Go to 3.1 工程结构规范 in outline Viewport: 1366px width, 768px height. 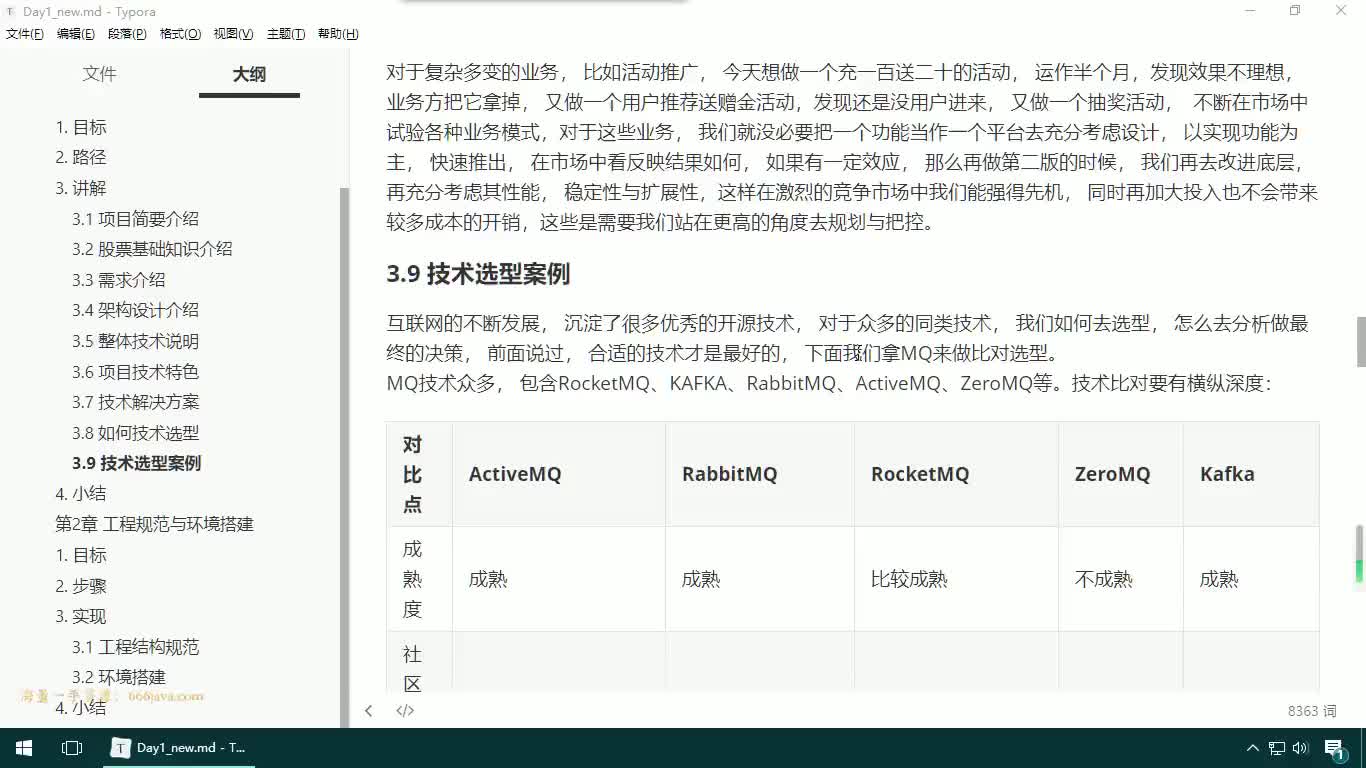point(135,647)
